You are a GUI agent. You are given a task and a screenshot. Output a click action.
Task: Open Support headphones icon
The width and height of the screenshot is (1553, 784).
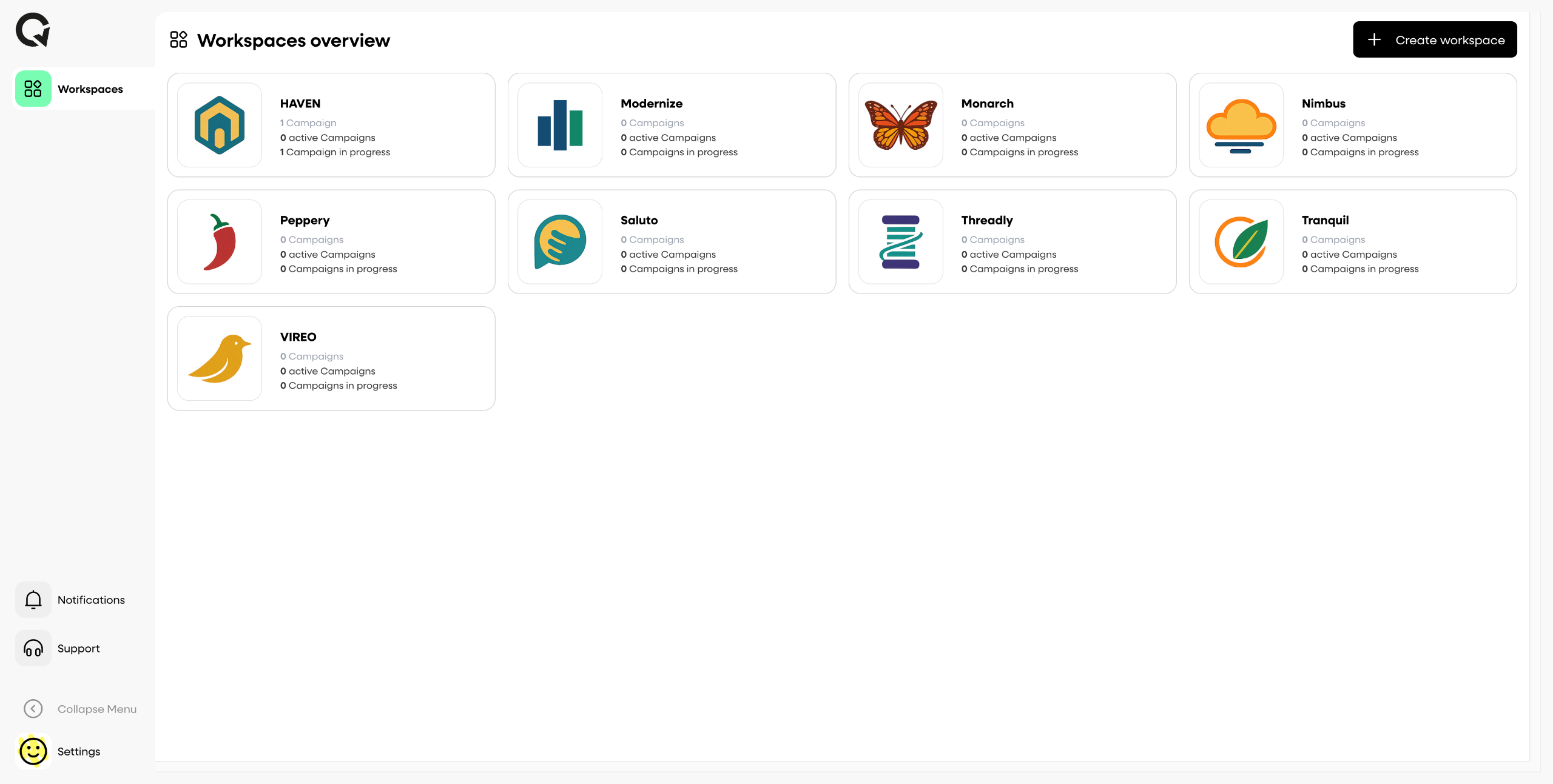pyautogui.click(x=33, y=648)
